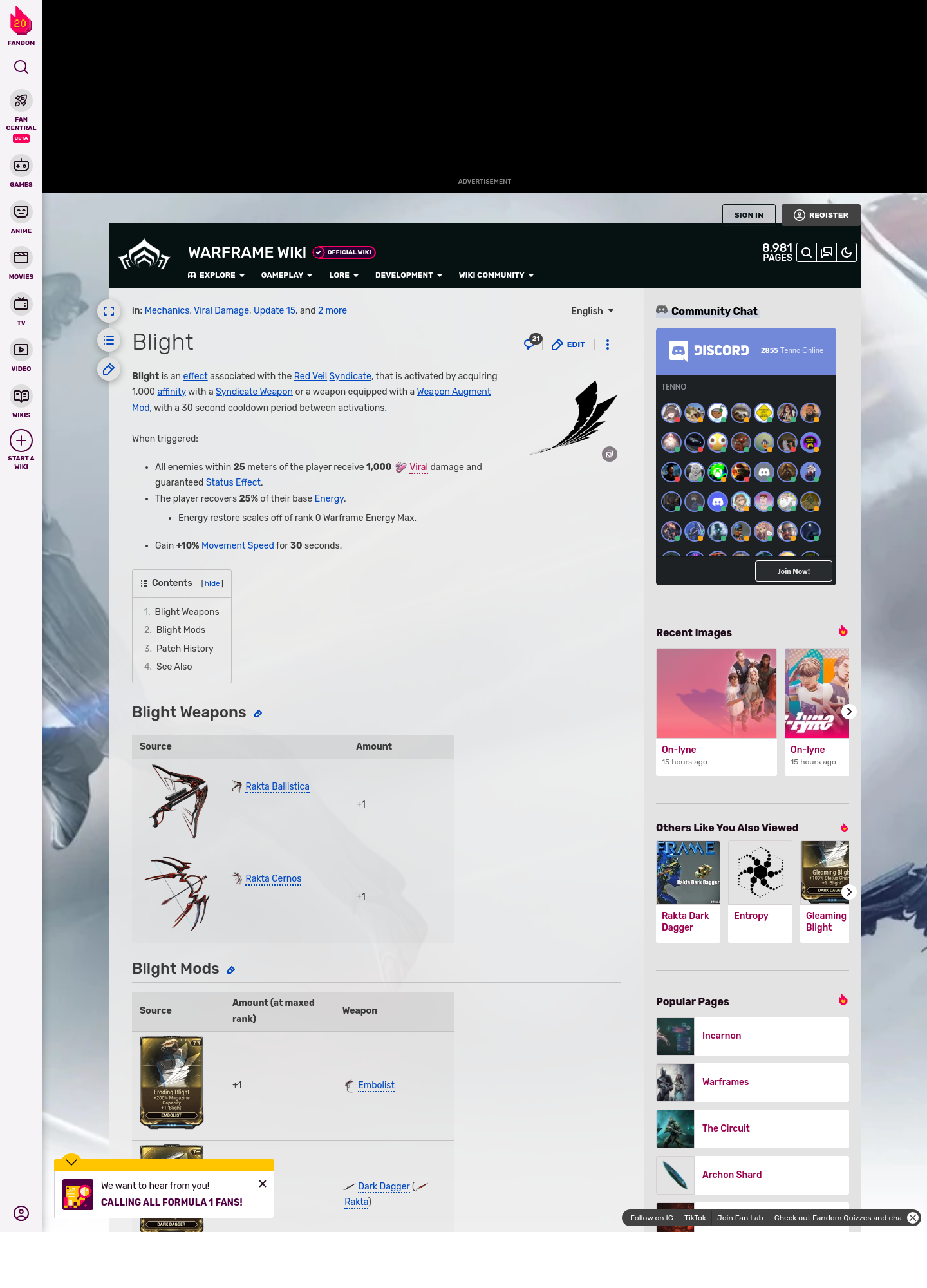Expand the Explore menu
This screenshot has width=927, height=1288.
coord(216,275)
